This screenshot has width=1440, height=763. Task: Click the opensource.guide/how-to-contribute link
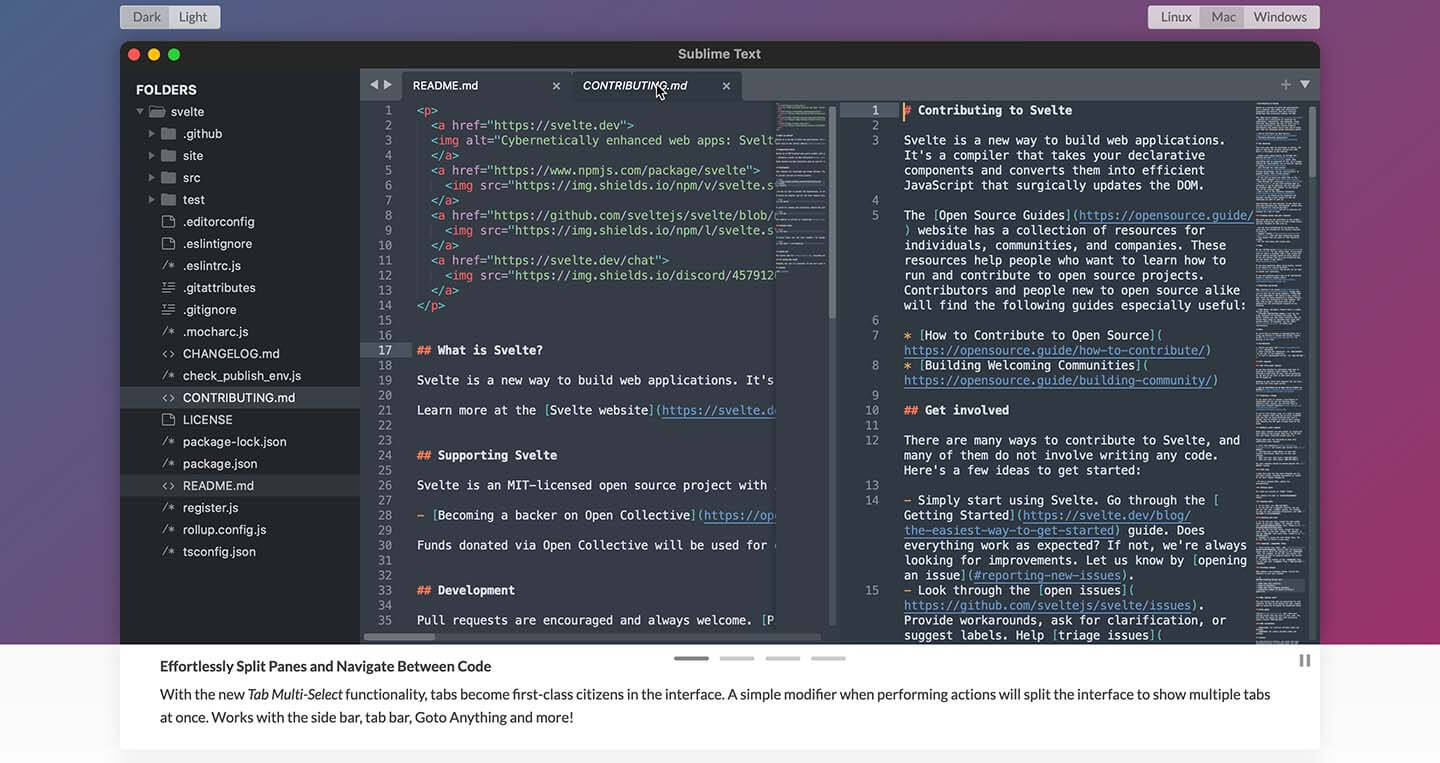(x=1054, y=351)
